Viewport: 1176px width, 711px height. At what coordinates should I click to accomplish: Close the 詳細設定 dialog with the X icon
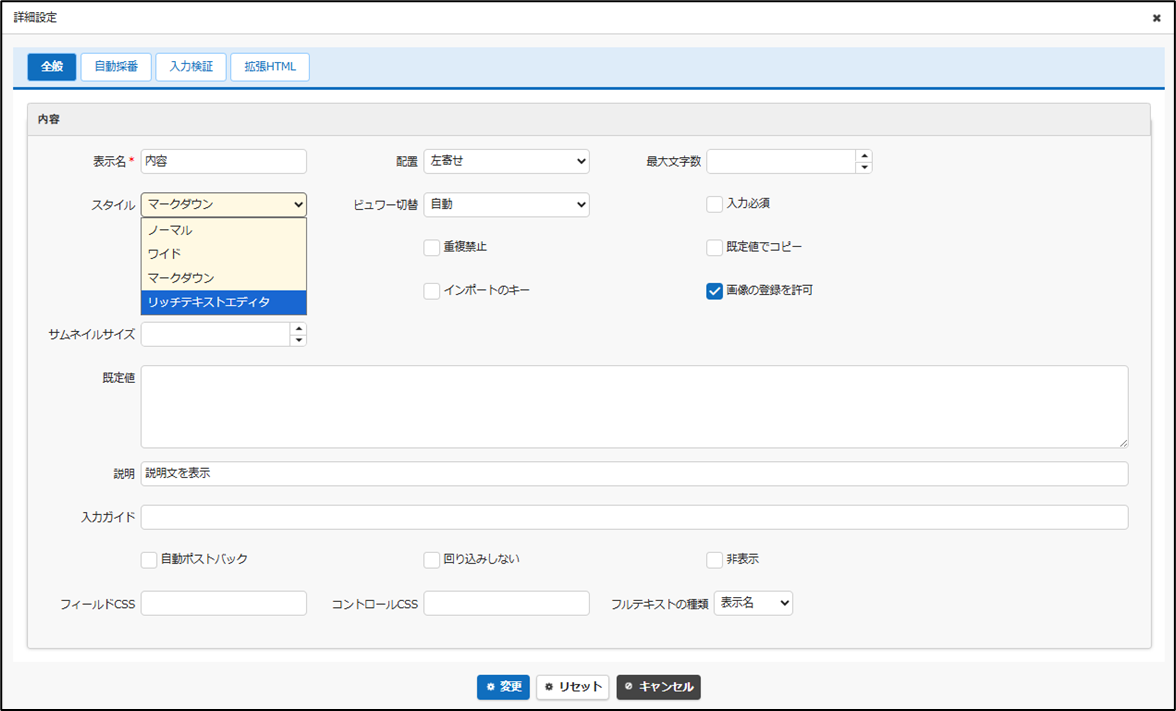pyautogui.click(x=1156, y=18)
